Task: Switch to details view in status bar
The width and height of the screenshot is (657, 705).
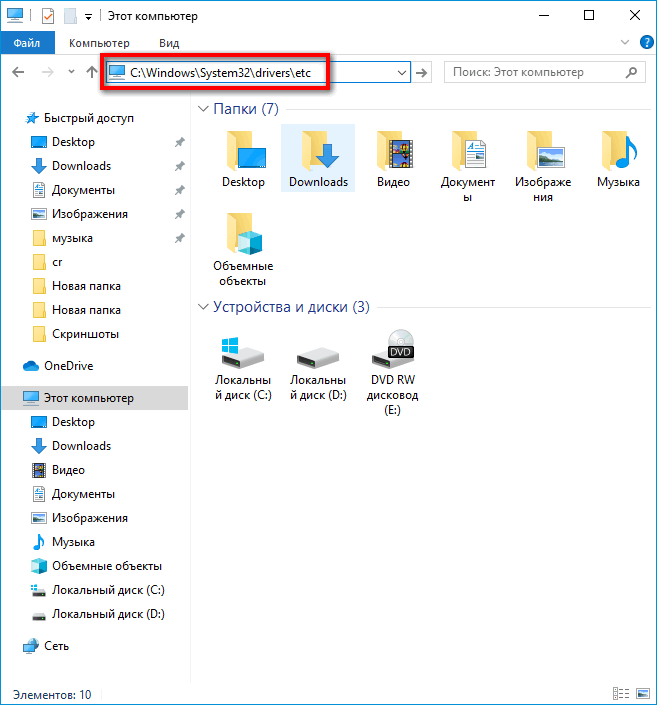Action: 621,694
